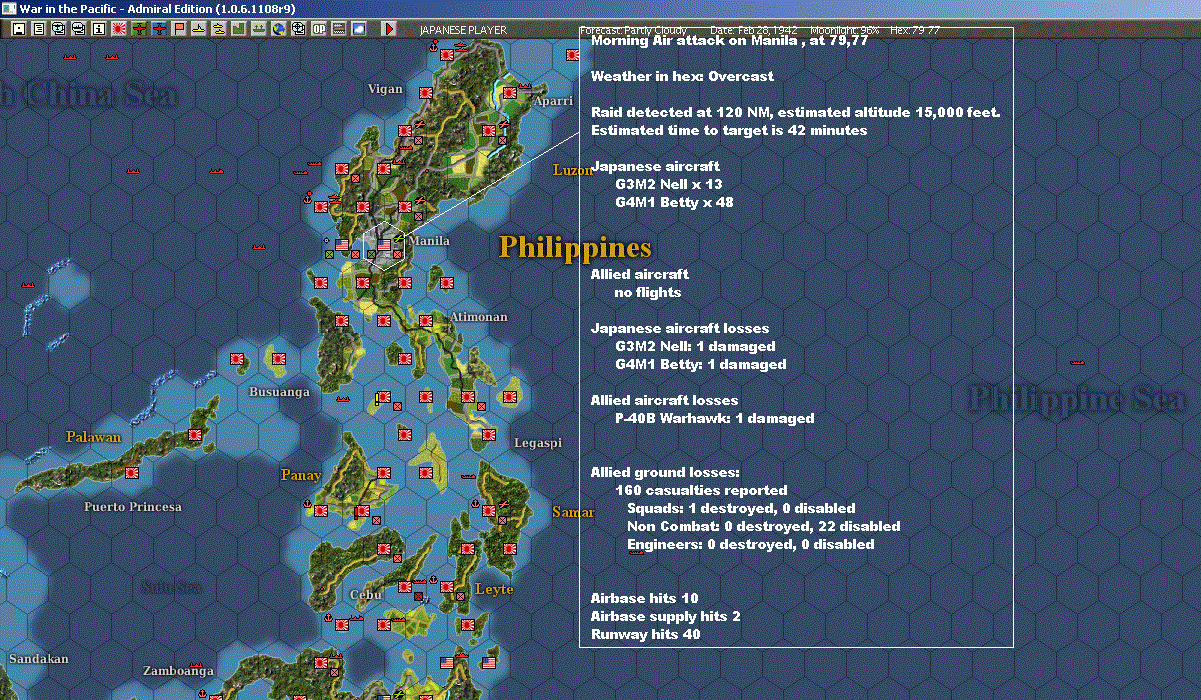
Task: Click the 'Luzon' island label
Action: [573, 171]
